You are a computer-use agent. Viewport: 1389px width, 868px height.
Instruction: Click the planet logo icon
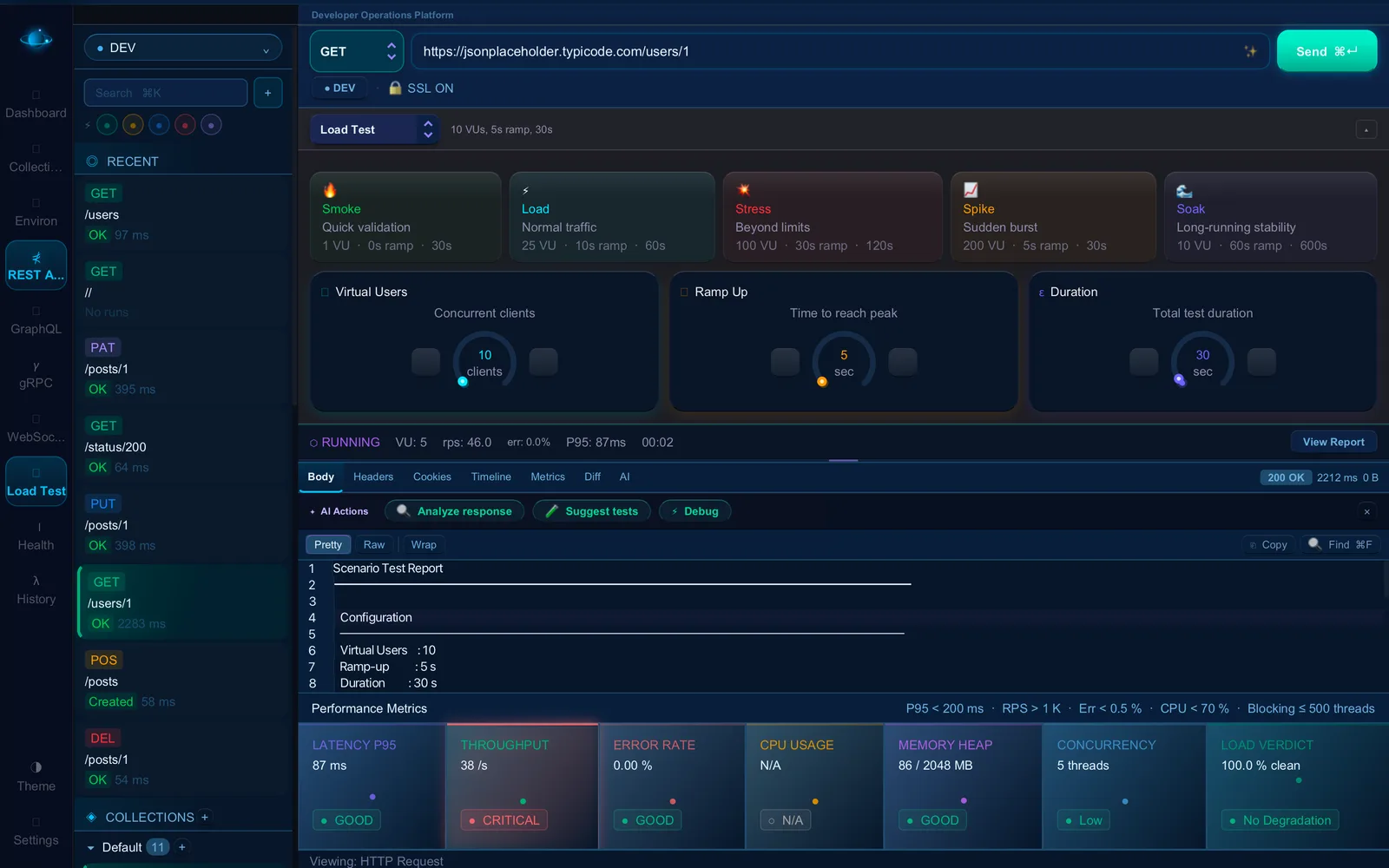[36, 39]
